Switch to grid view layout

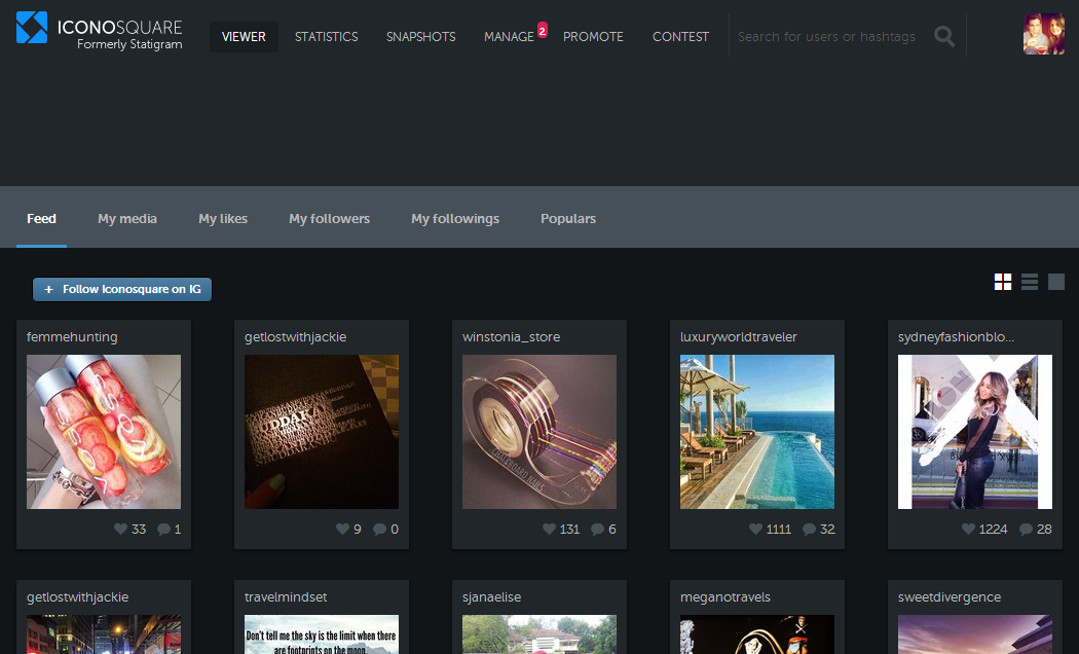point(1002,282)
